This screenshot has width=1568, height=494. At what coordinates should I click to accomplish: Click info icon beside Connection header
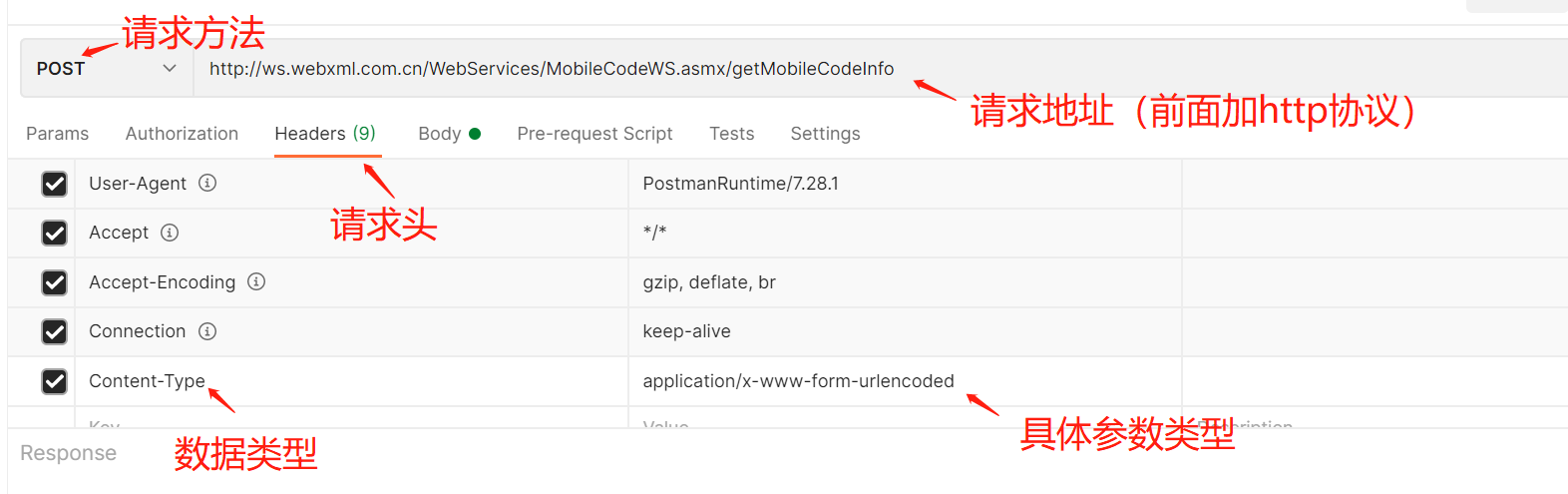tap(207, 331)
